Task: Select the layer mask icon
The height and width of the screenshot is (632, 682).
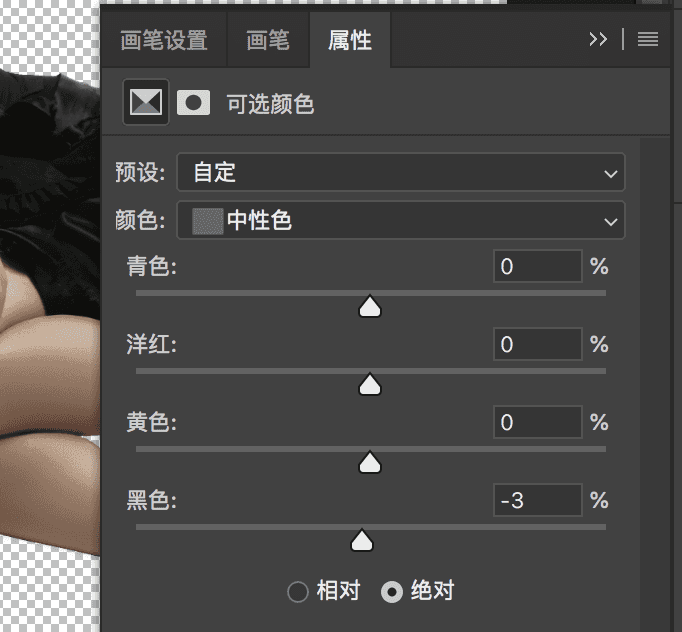Action: click(194, 103)
